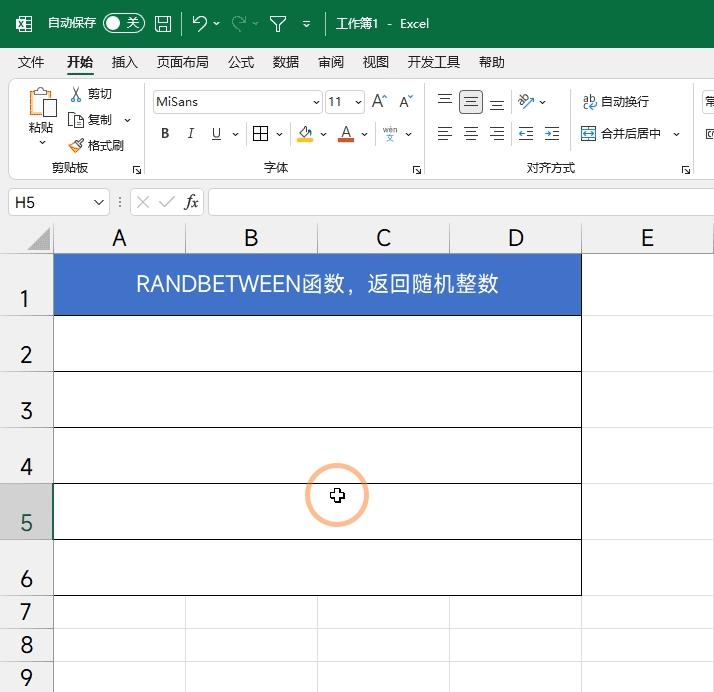
Task: Click the Insert Function fx icon
Action: pyautogui.click(x=191, y=202)
